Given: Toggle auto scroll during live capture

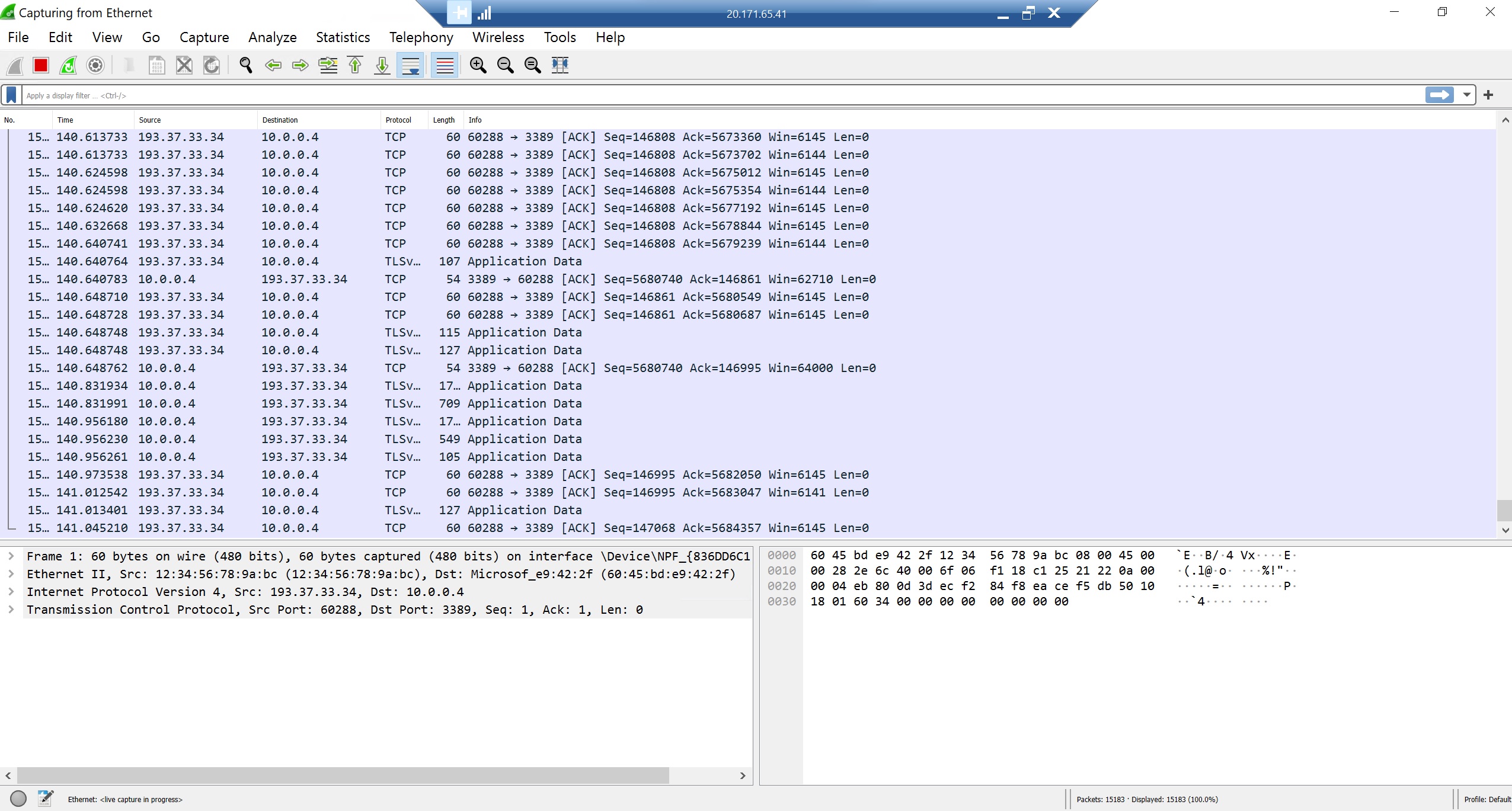Looking at the screenshot, I should (x=410, y=65).
